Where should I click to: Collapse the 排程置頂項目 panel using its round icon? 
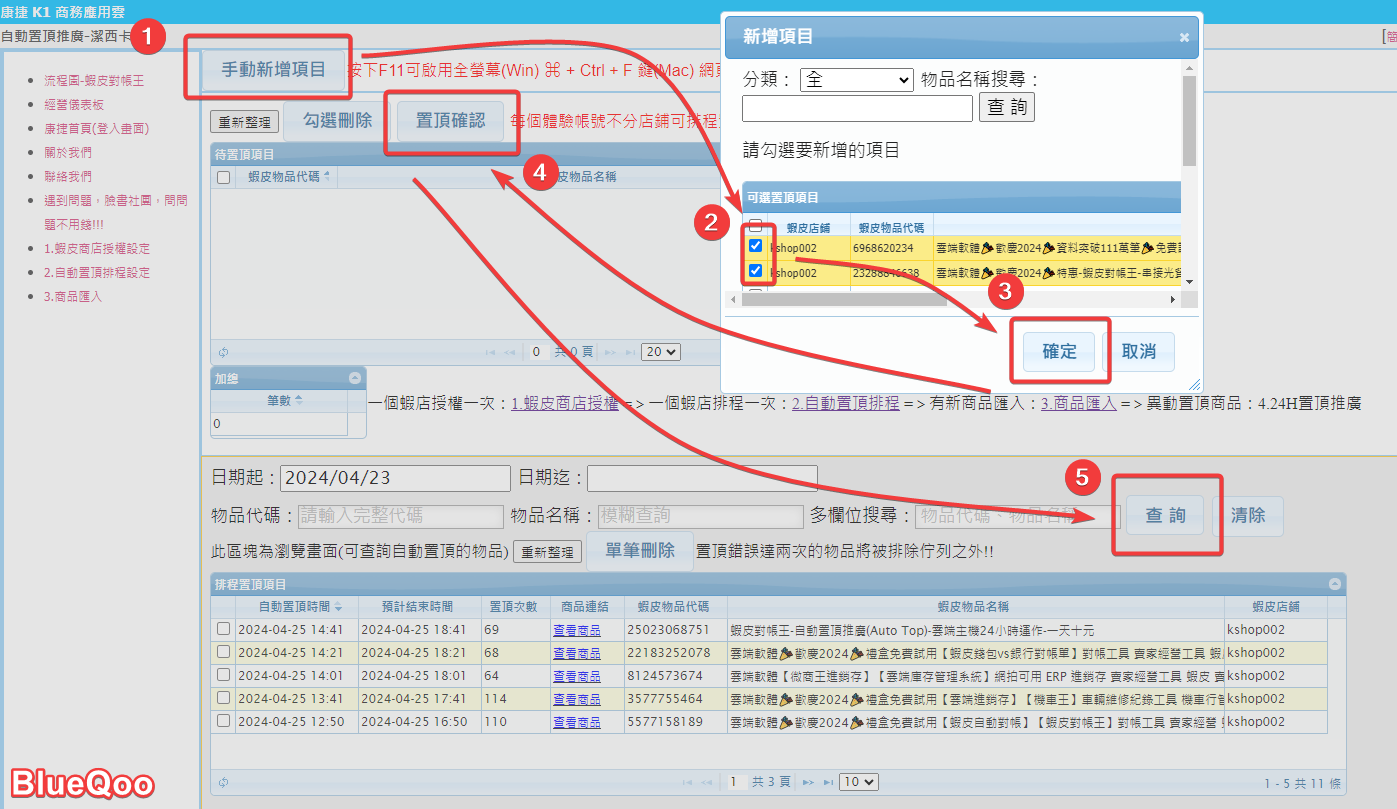click(1334, 584)
